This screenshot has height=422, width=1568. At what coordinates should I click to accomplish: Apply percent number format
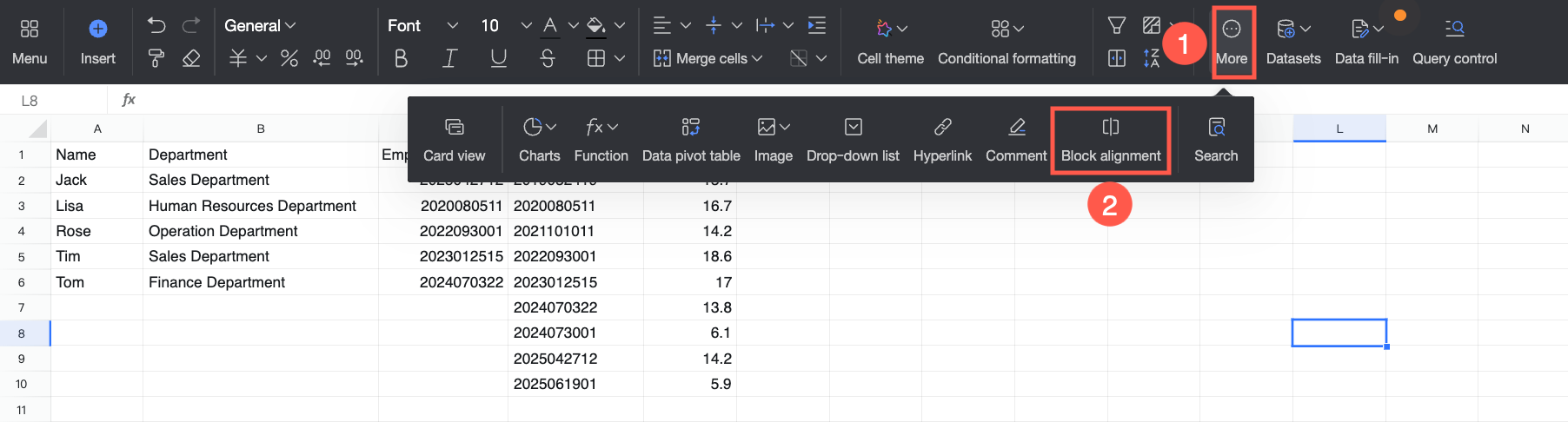coord(289,58)
